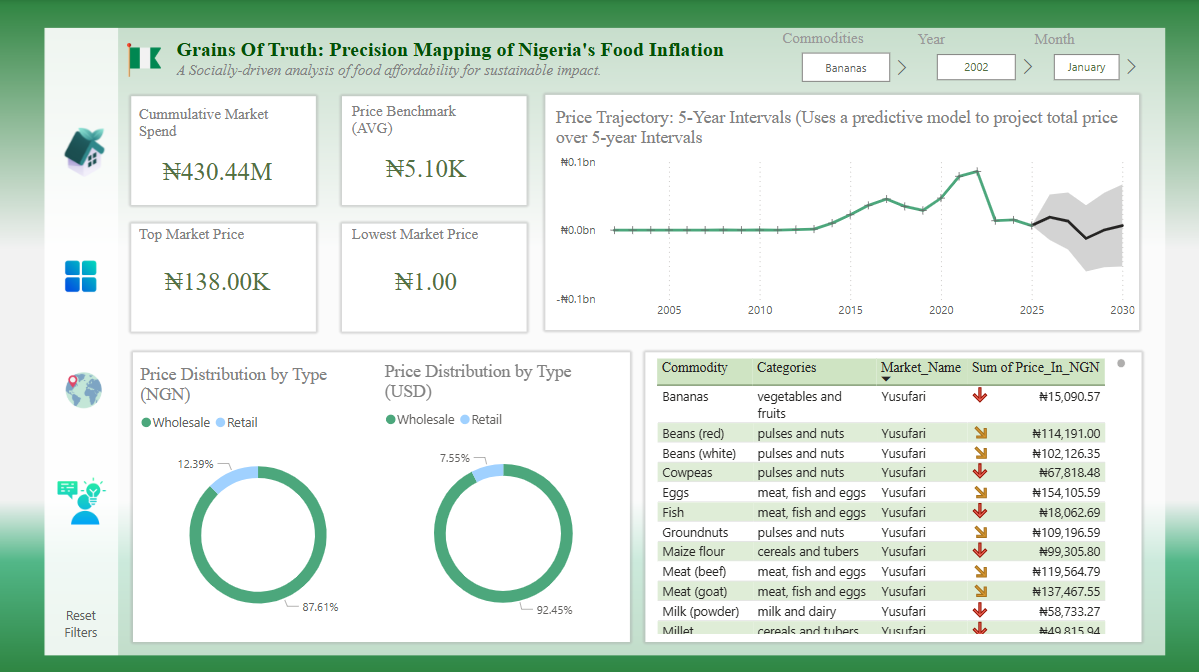Click the ₦154,105.59 price cell
Viewport: 1199px width, 672px height.
1066,493
